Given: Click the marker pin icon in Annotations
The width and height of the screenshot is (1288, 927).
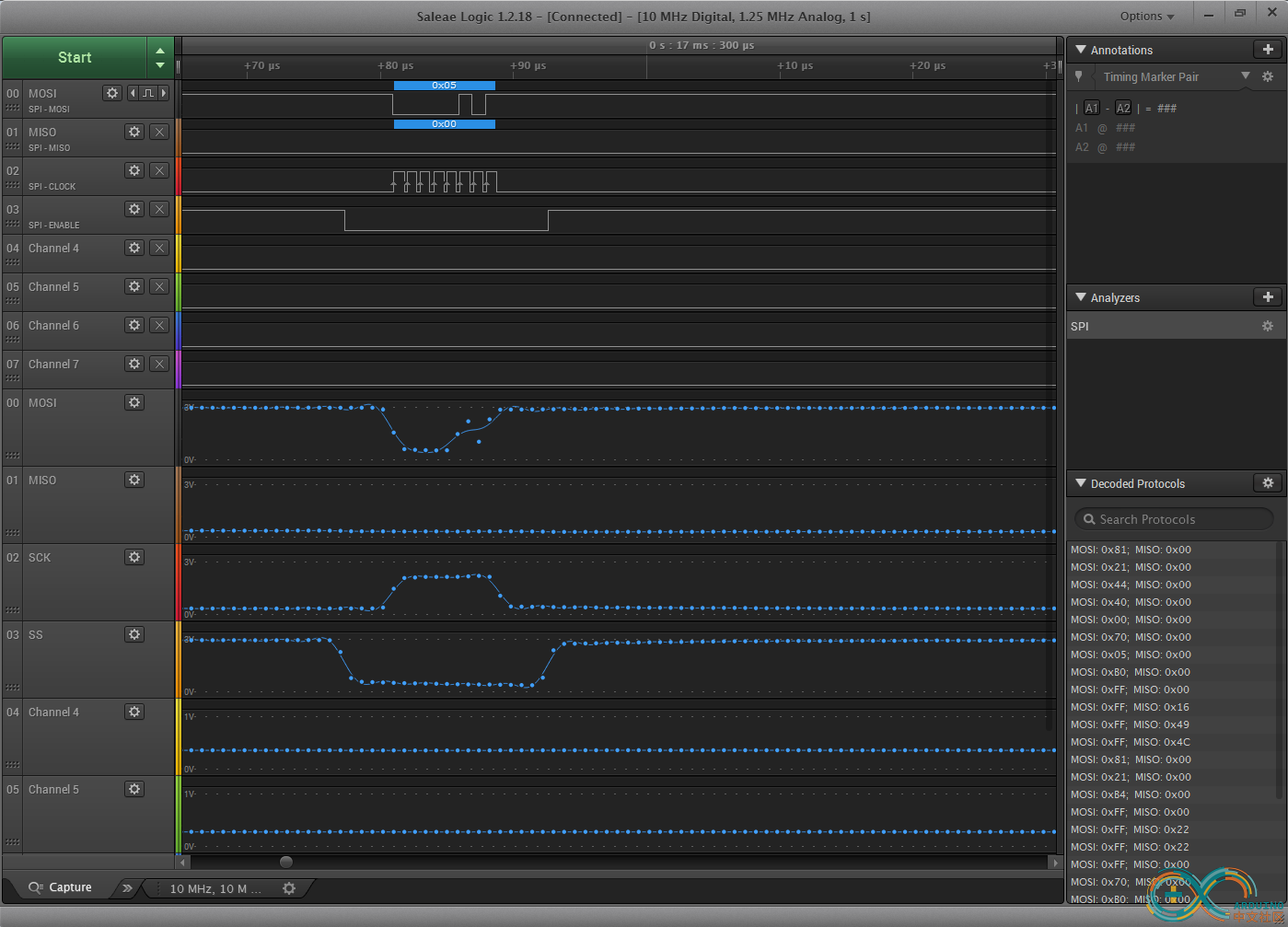Looking at the screenshot, I should (1079, 76).
